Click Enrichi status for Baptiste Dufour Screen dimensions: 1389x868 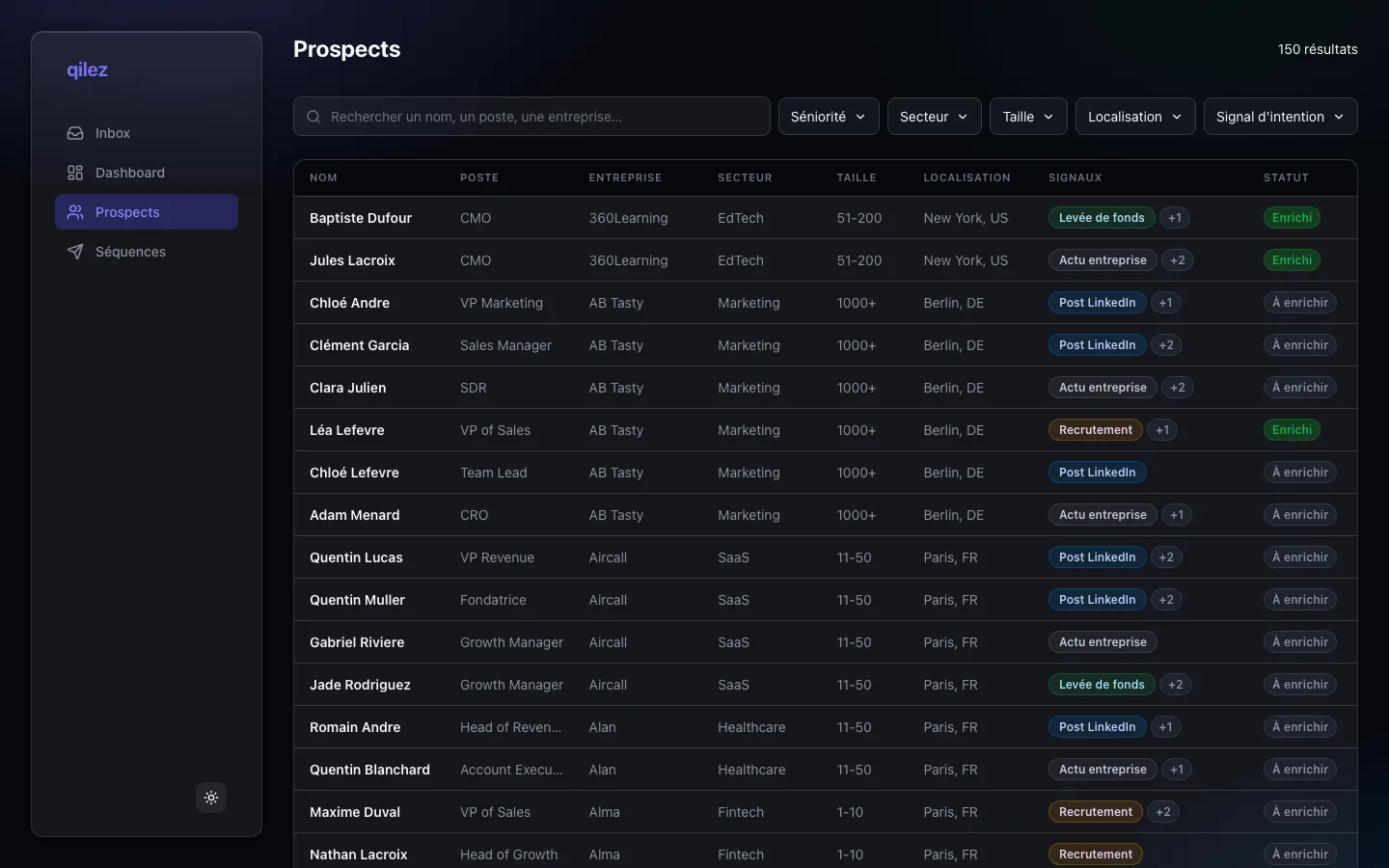(1292, 218)
